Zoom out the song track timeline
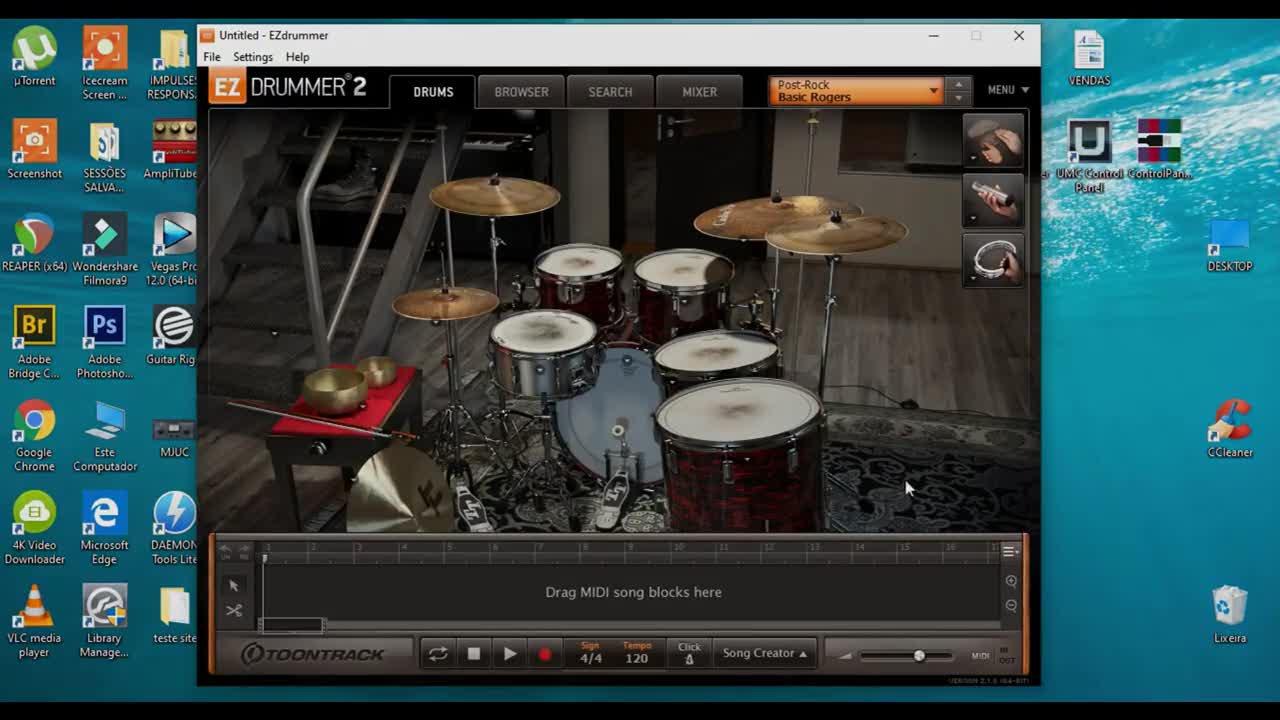The height and width of the screenshot is (720, 1280). tap(1011, 605)
